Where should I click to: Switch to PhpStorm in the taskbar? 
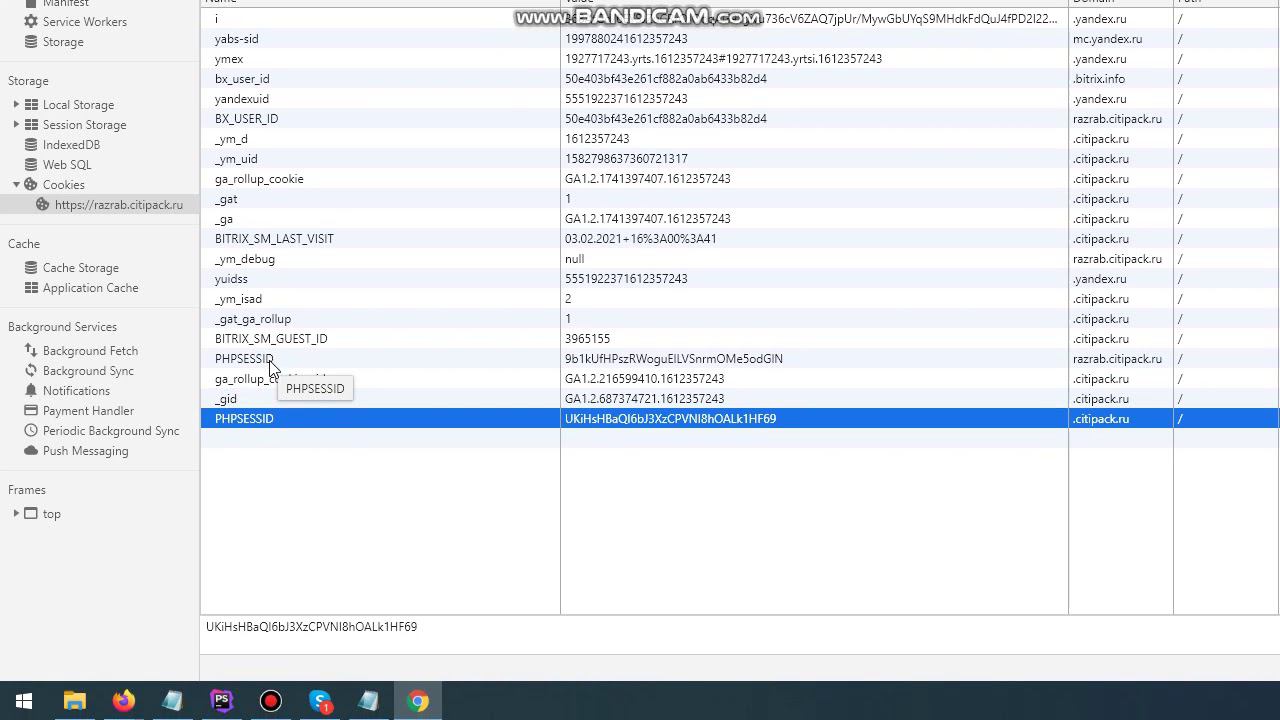coord(221,701)
